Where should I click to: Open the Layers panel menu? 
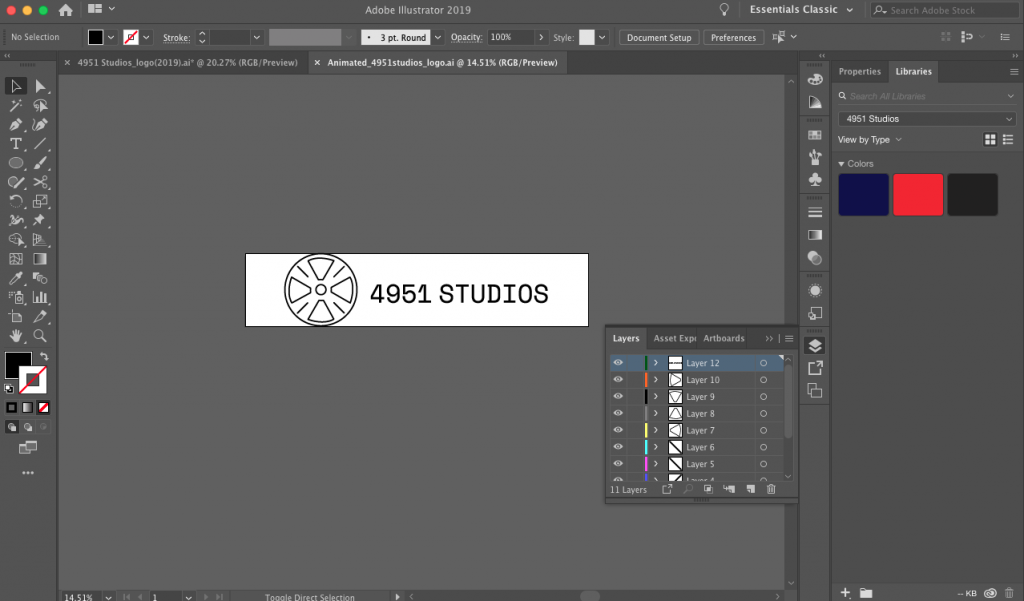(x=789, y=338)
